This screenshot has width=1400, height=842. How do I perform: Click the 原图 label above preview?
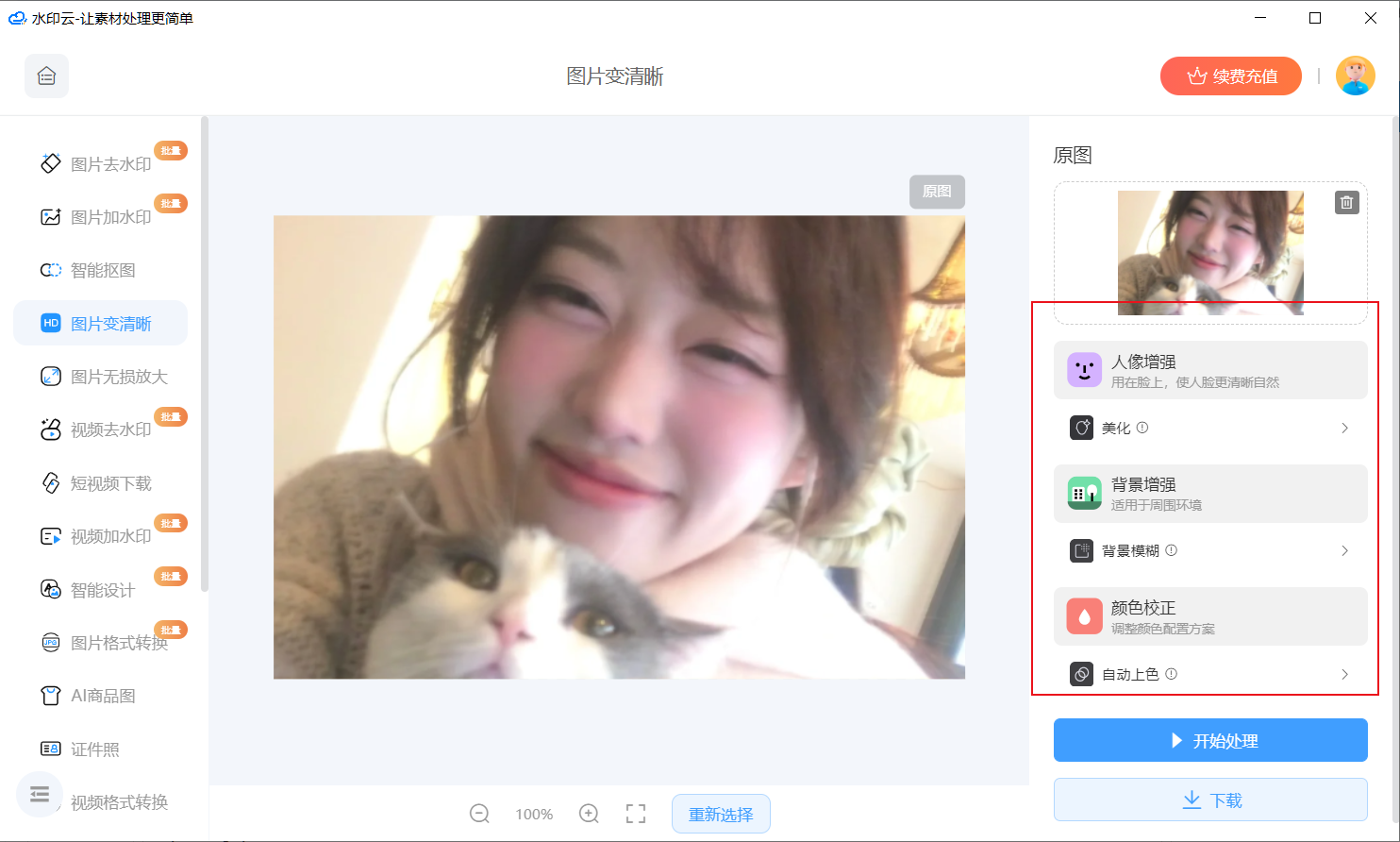click(x=937, y=192)
